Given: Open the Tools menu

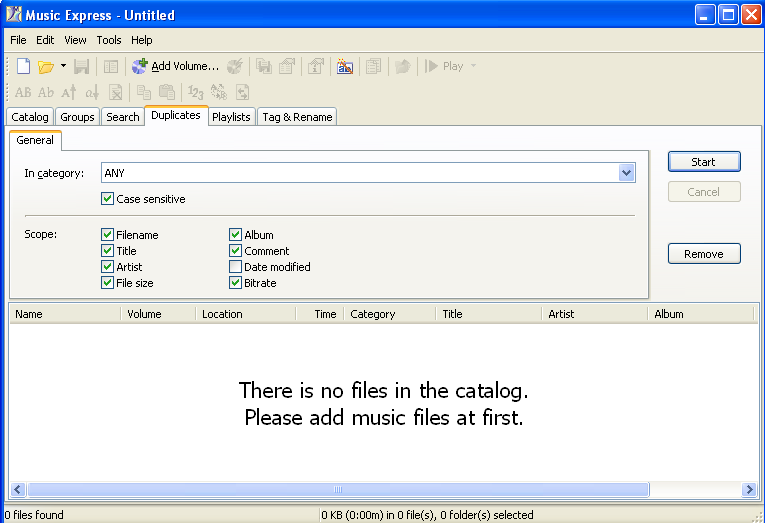Looking at the screenshot, I should click(109, 40).
